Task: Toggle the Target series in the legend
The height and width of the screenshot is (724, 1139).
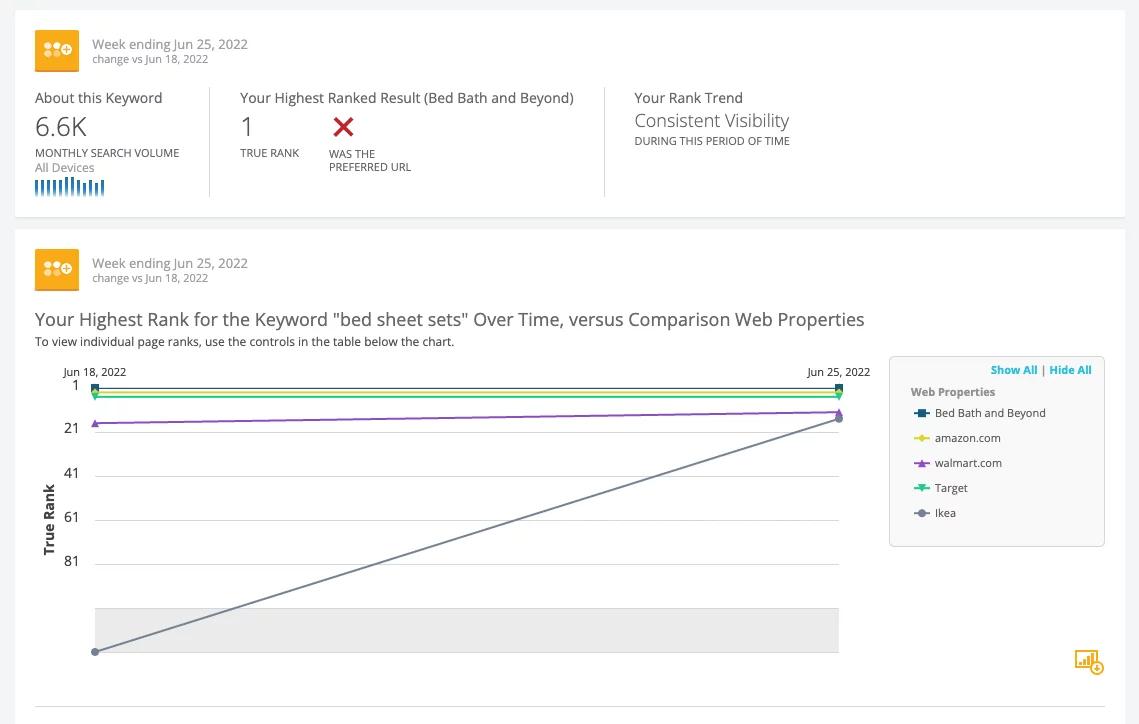Action: 950,488
